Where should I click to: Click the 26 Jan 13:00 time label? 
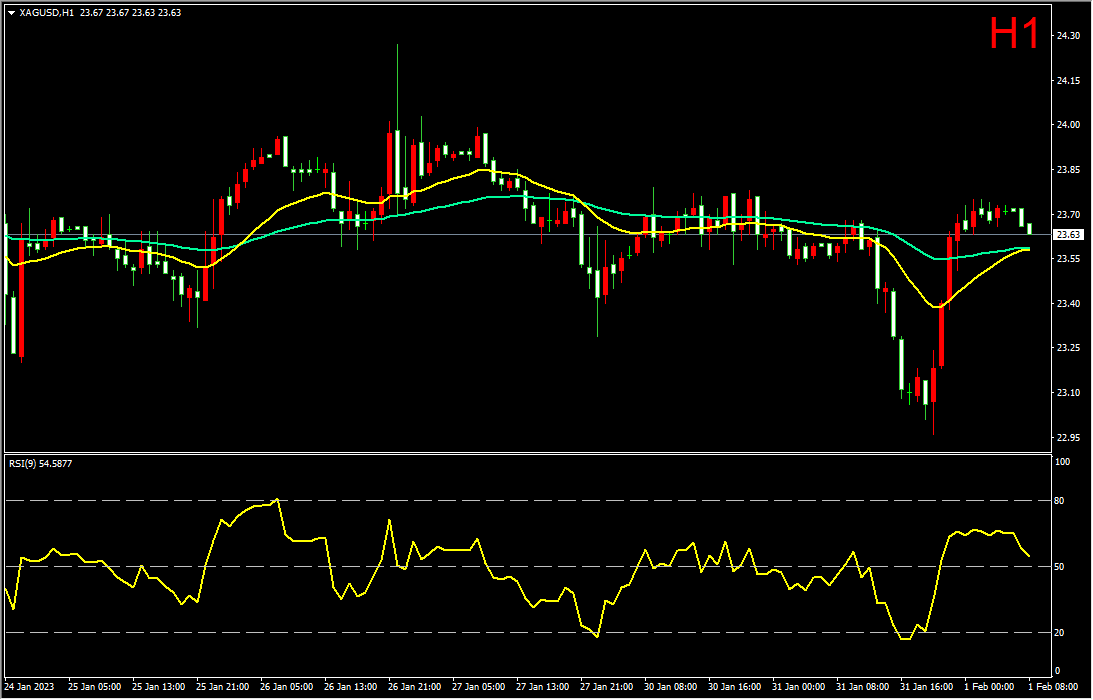(x=351, y=687)
